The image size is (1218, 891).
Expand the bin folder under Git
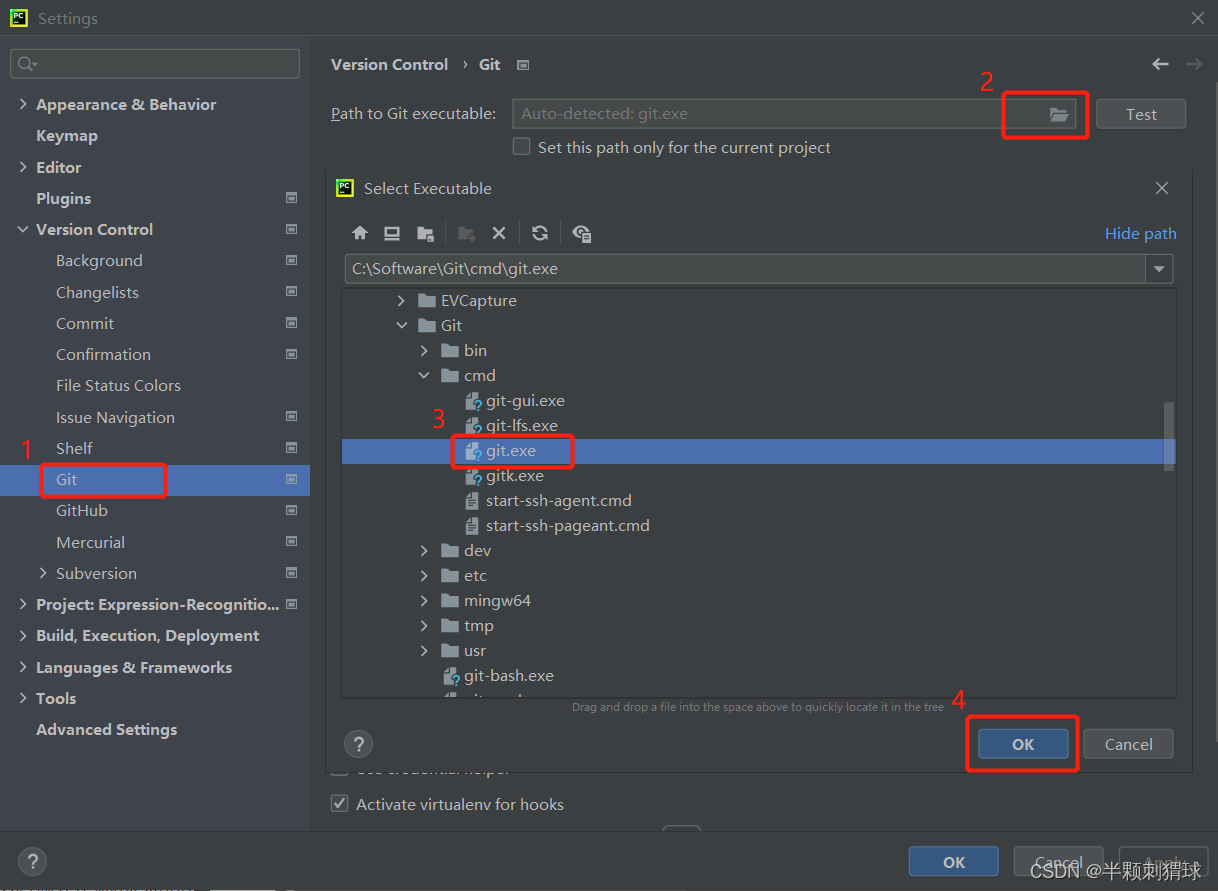pyautogui.click(x=424, y=350)
